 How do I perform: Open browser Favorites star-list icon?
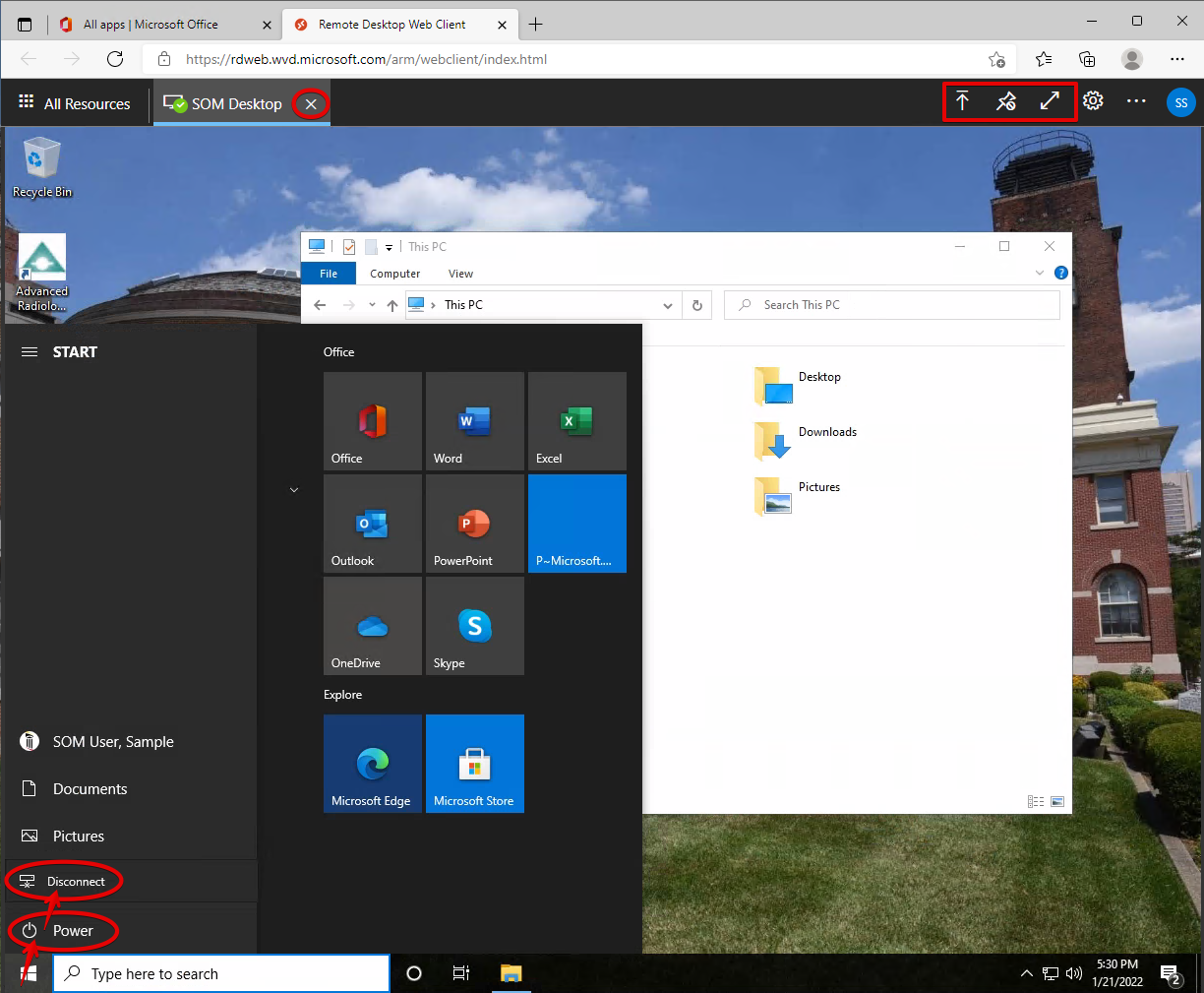[x=1044, y=59]
